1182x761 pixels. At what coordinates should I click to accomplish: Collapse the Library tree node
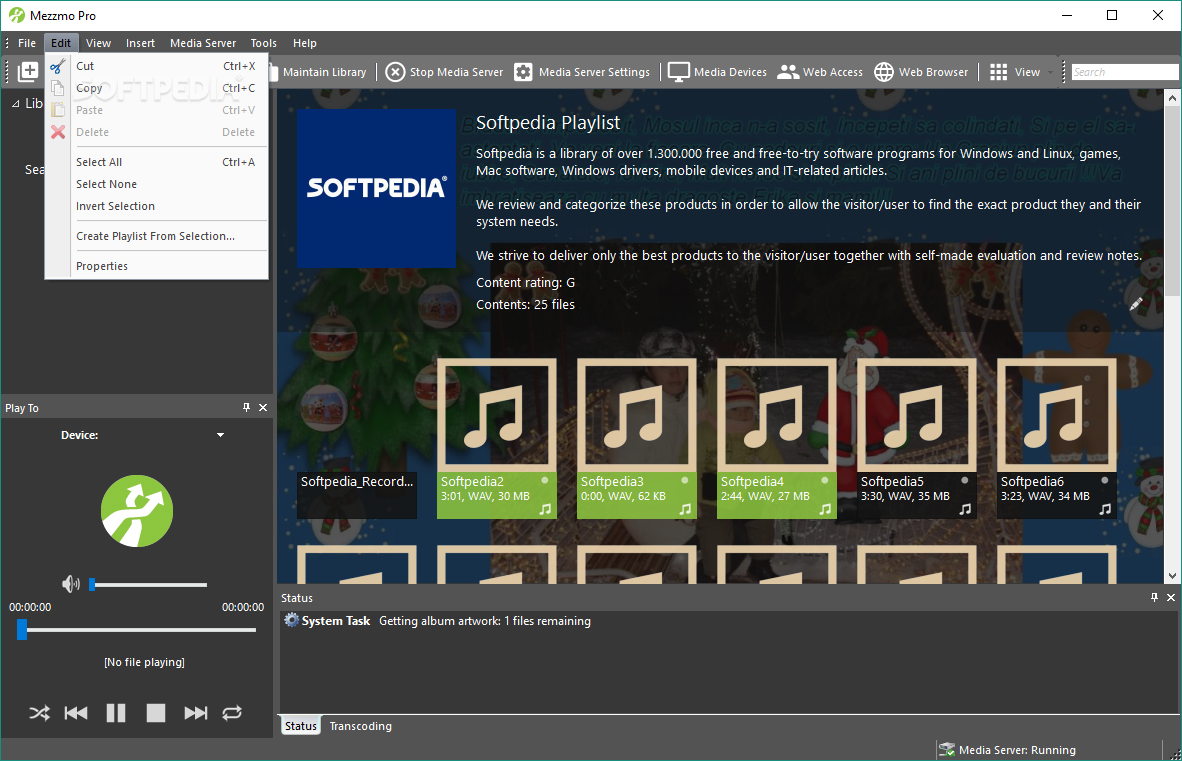[x=16, y=103]
